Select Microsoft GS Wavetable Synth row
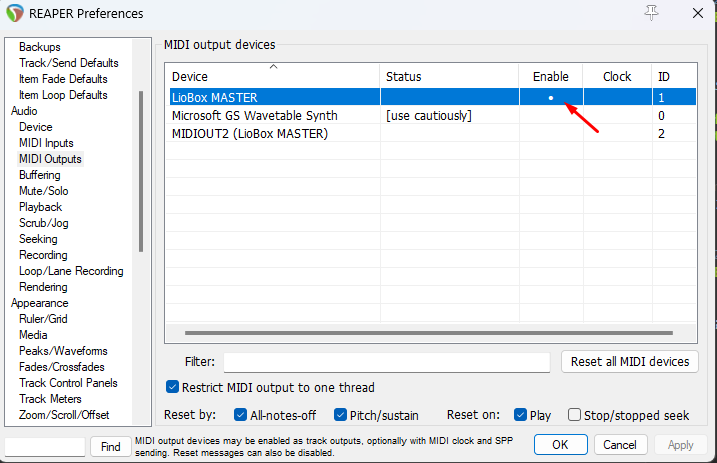 coord(431,116)
